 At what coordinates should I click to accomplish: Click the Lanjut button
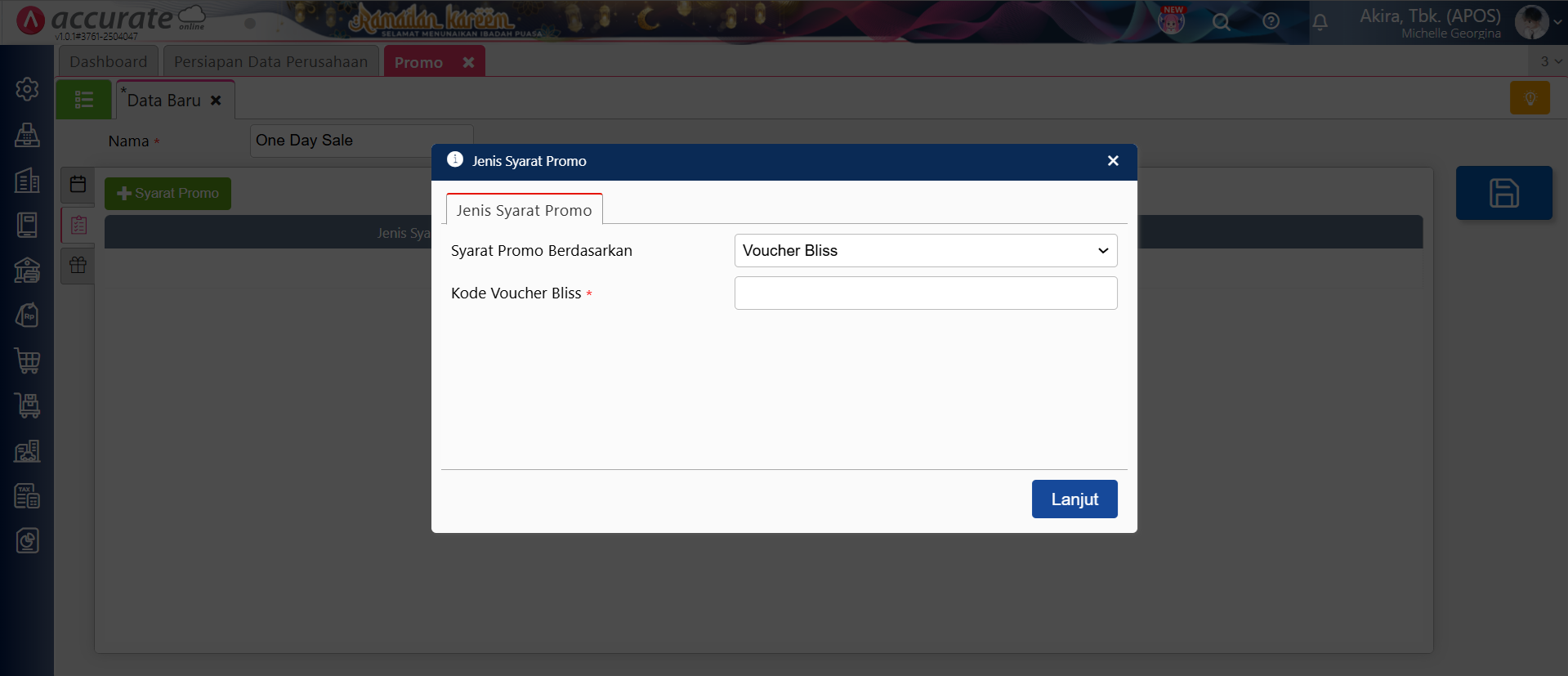pyautogui.click(x=1074, y=499)
